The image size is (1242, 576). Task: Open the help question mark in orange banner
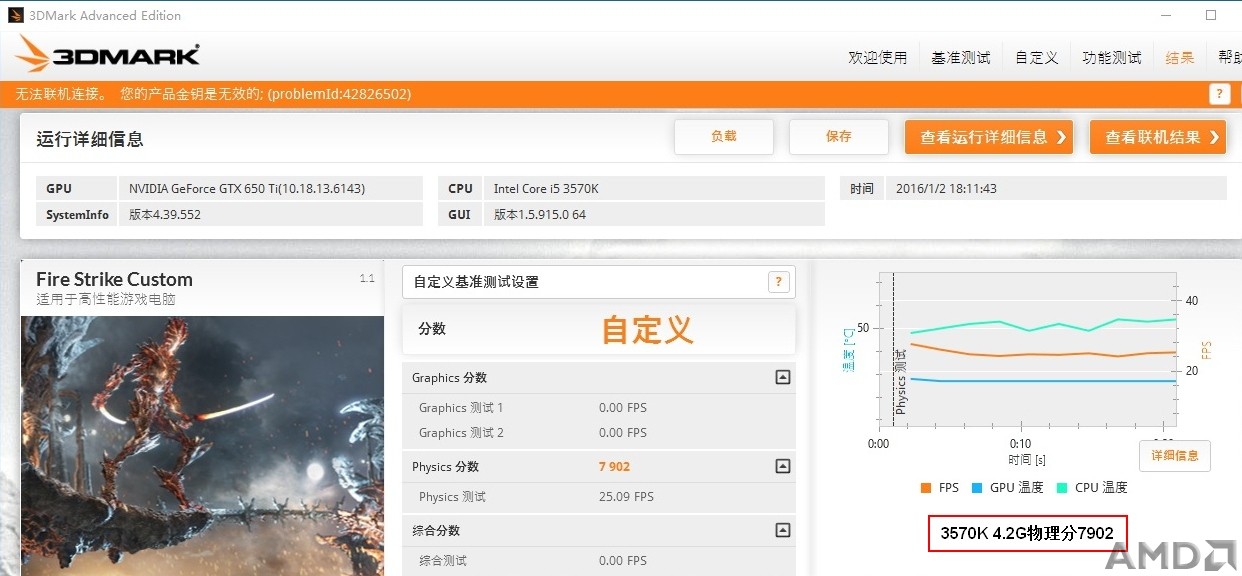click(1219, 94)
